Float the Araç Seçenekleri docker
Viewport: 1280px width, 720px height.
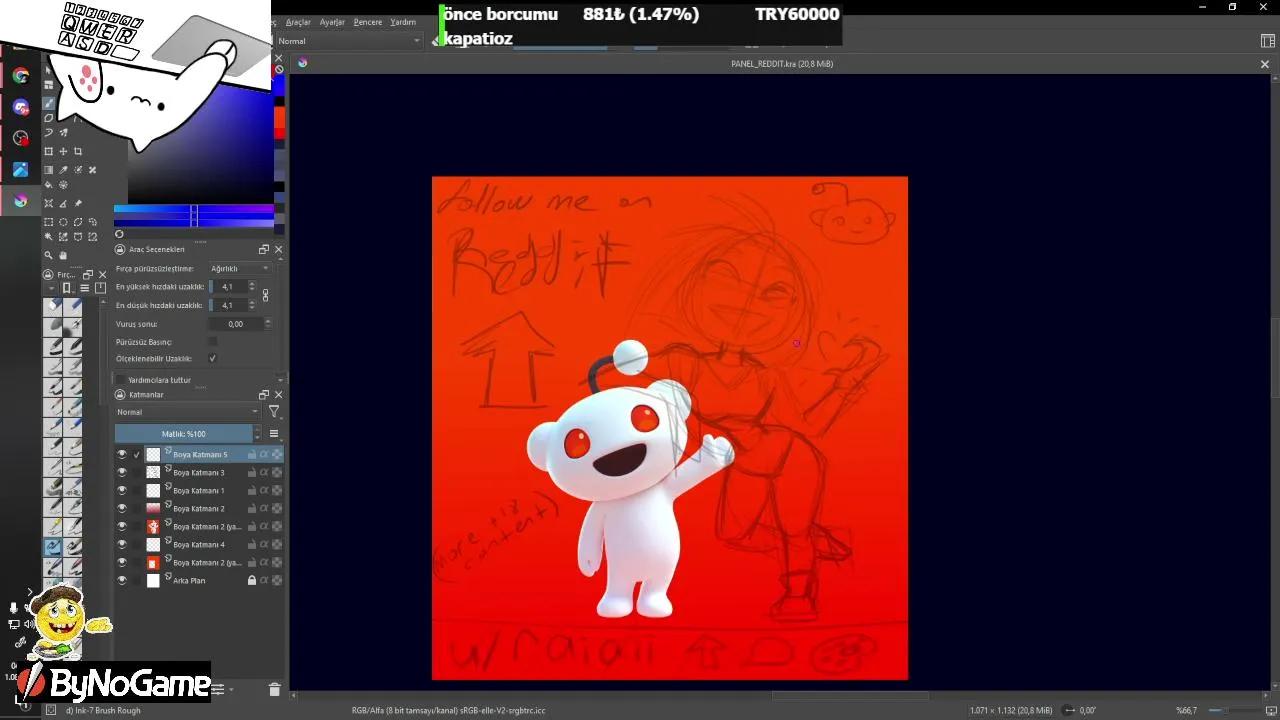point(264,249)
